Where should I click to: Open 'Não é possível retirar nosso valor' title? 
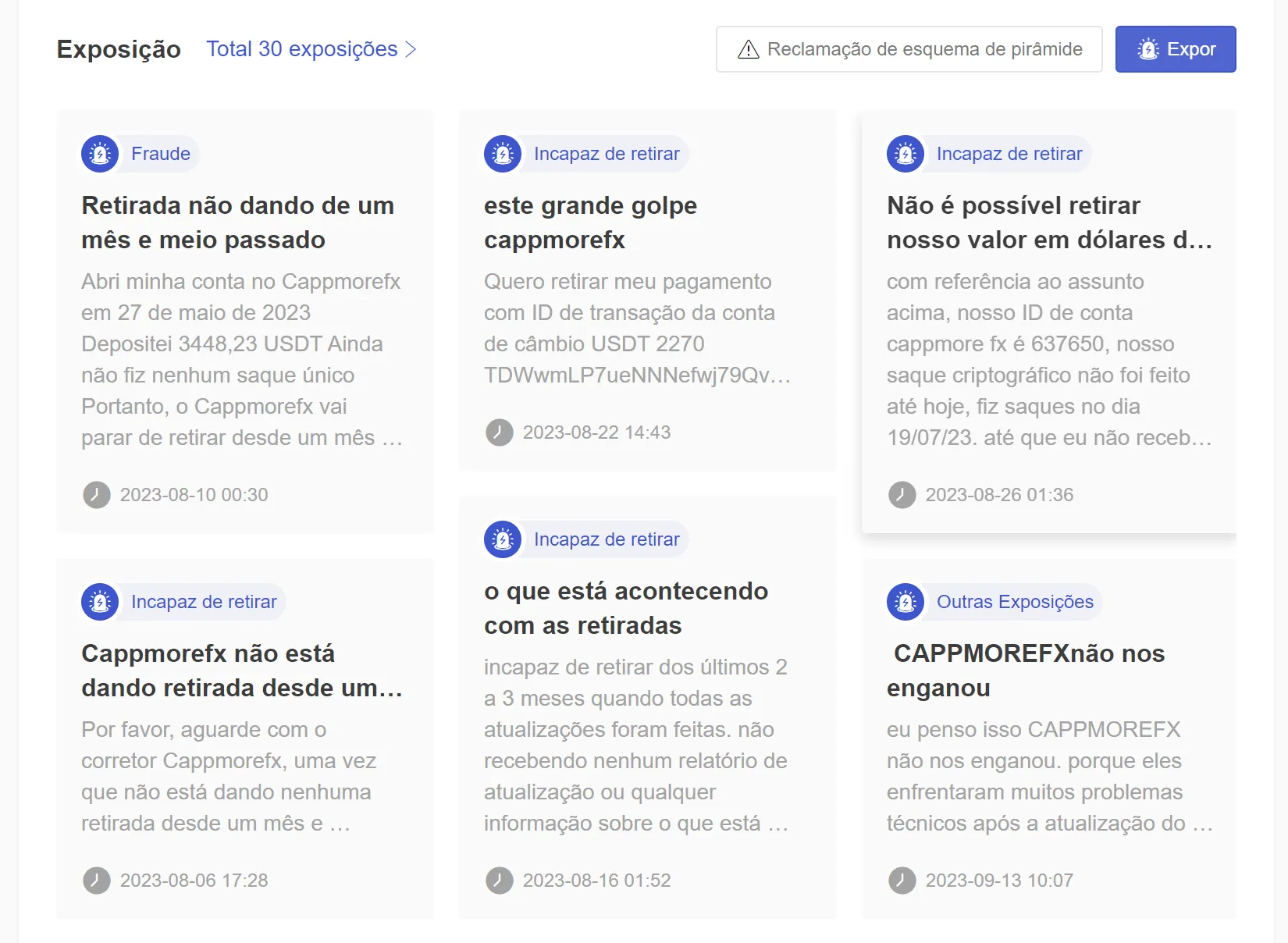coord(1050,222)
